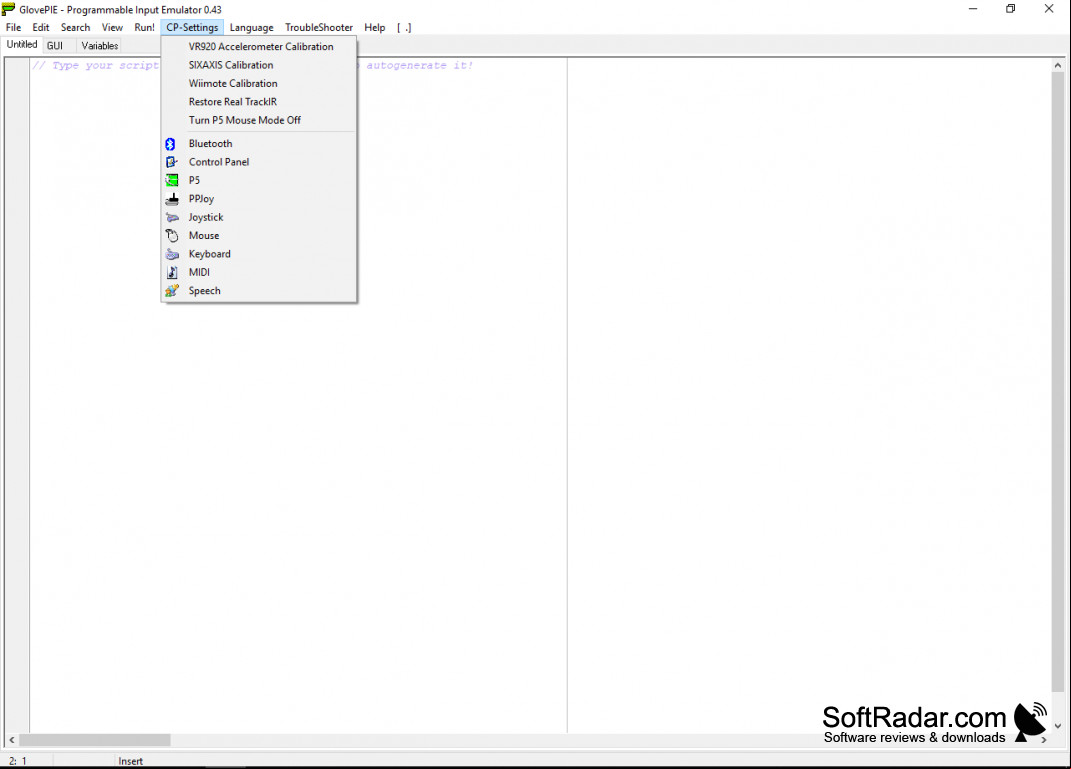Click the Mouse icon in the menu
This screenshot has width=1071, height=769.
[172, 236]
